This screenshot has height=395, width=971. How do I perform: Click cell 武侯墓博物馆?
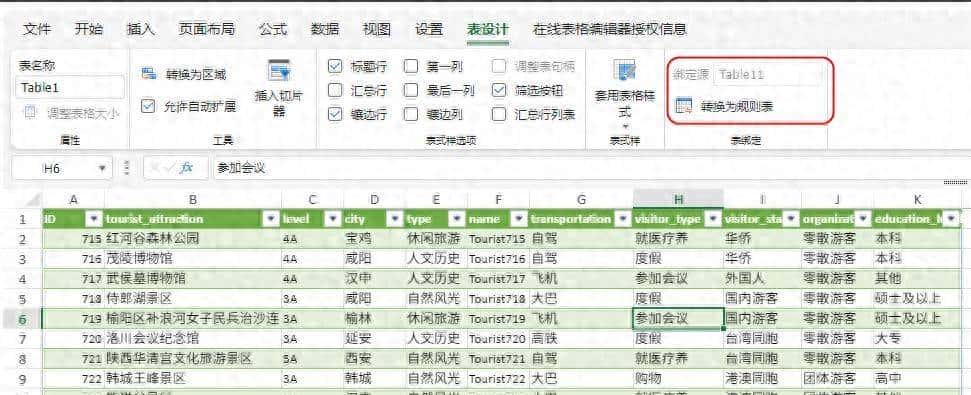point(193,279)
